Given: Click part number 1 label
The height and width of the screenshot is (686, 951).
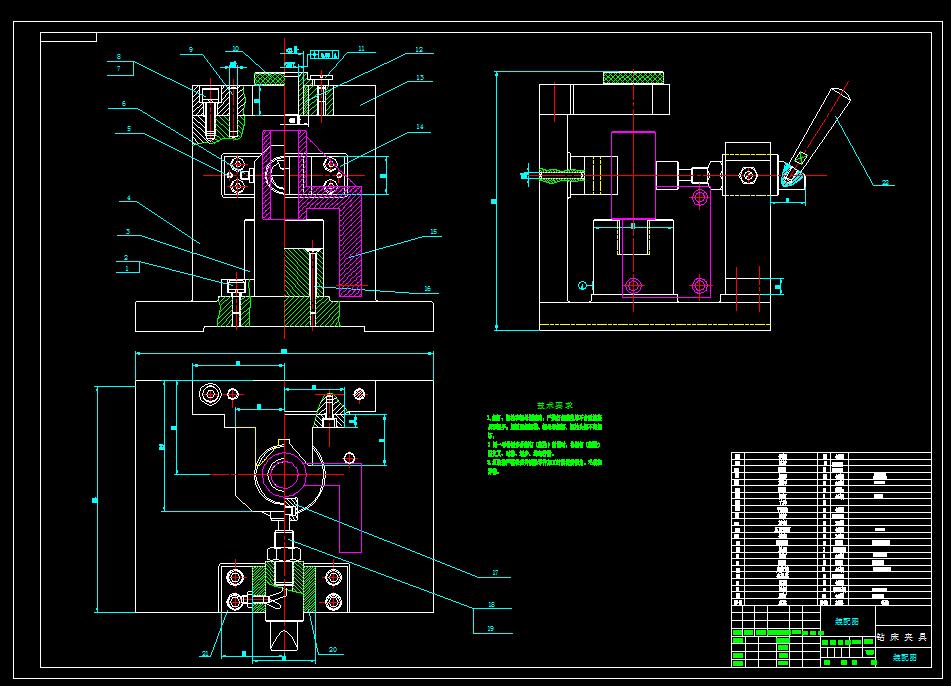Looking at the screenshot, I should (x=127, y=268).
